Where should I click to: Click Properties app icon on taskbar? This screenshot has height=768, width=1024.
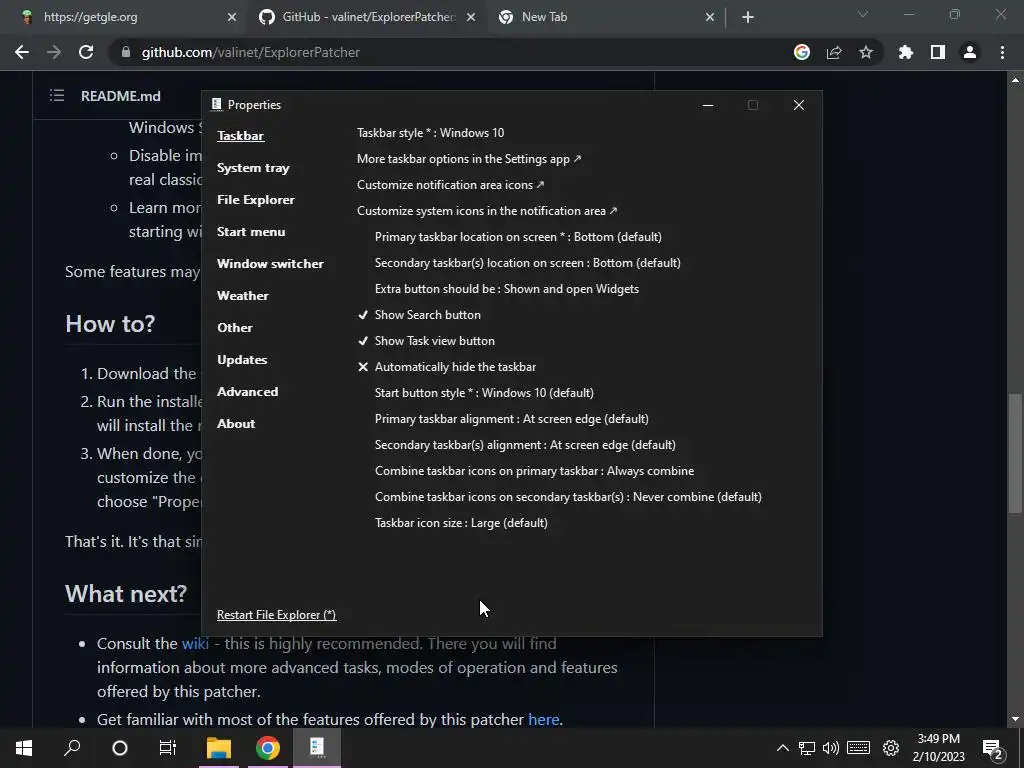(317, 748)
